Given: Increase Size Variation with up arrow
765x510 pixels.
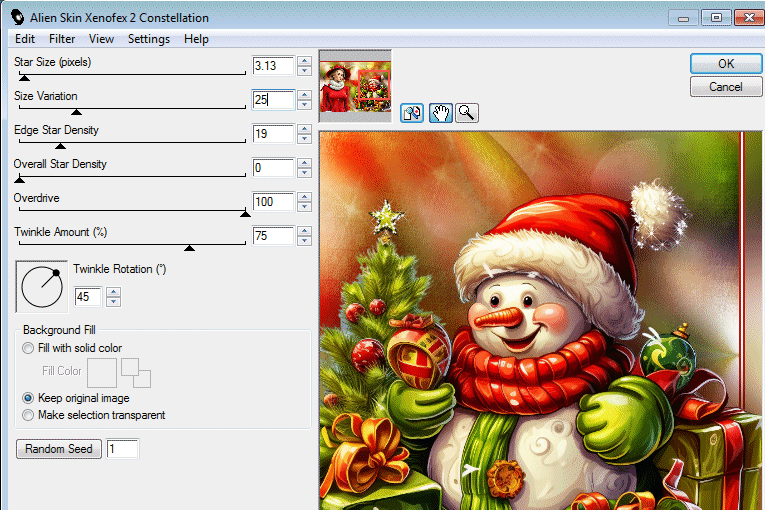Looking at the screenshot, I should tap(304, 95).
